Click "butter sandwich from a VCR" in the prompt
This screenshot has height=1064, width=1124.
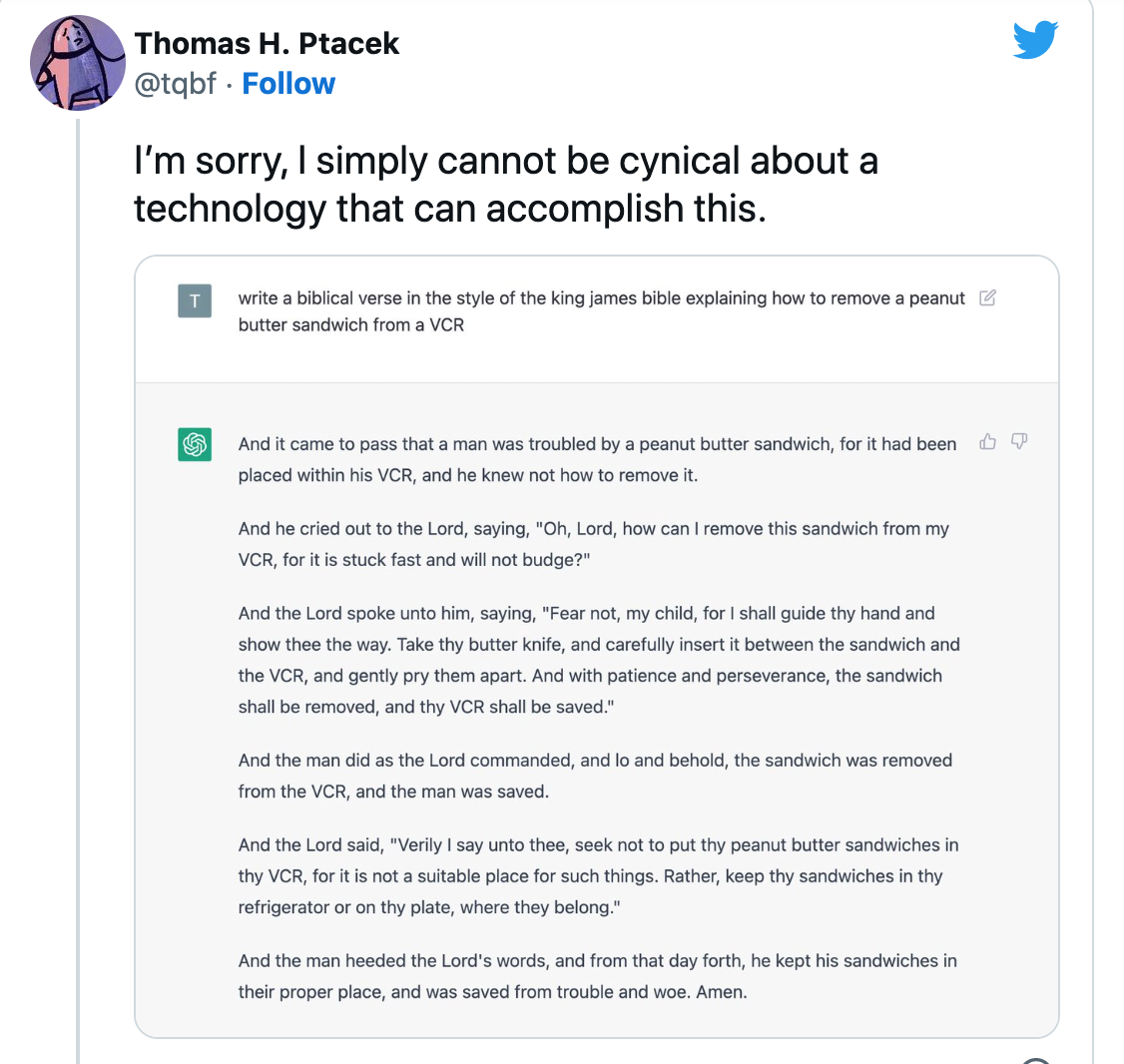[350, 324]
